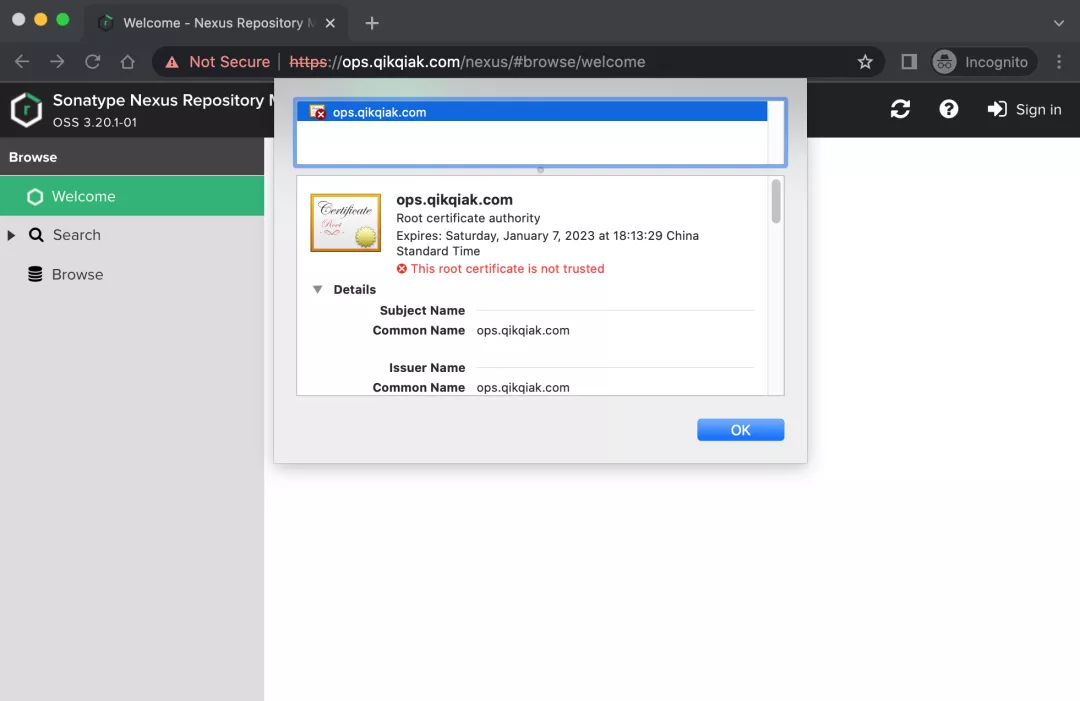This screenshot has width=1080, height=701.
Task: Click the Not Secure warning indicator
Action: [x=218, y=62]
